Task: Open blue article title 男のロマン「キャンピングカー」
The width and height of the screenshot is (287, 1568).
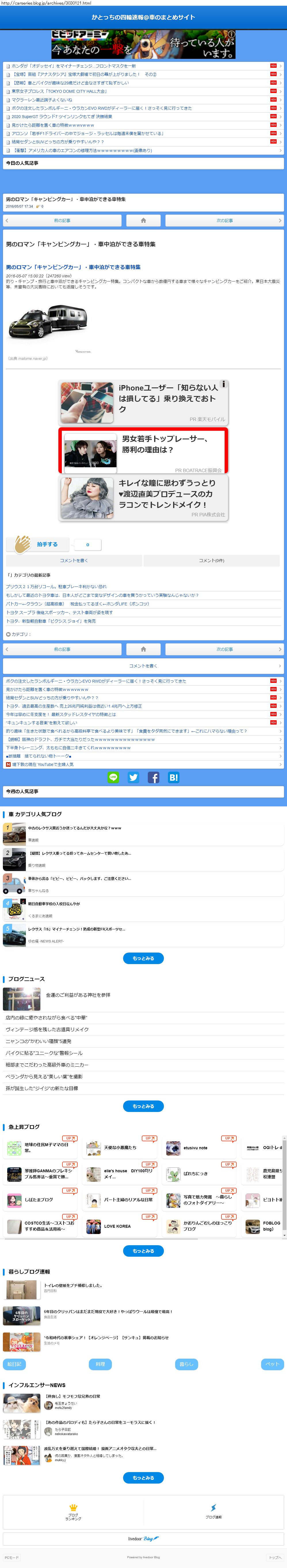Action: 73,267
